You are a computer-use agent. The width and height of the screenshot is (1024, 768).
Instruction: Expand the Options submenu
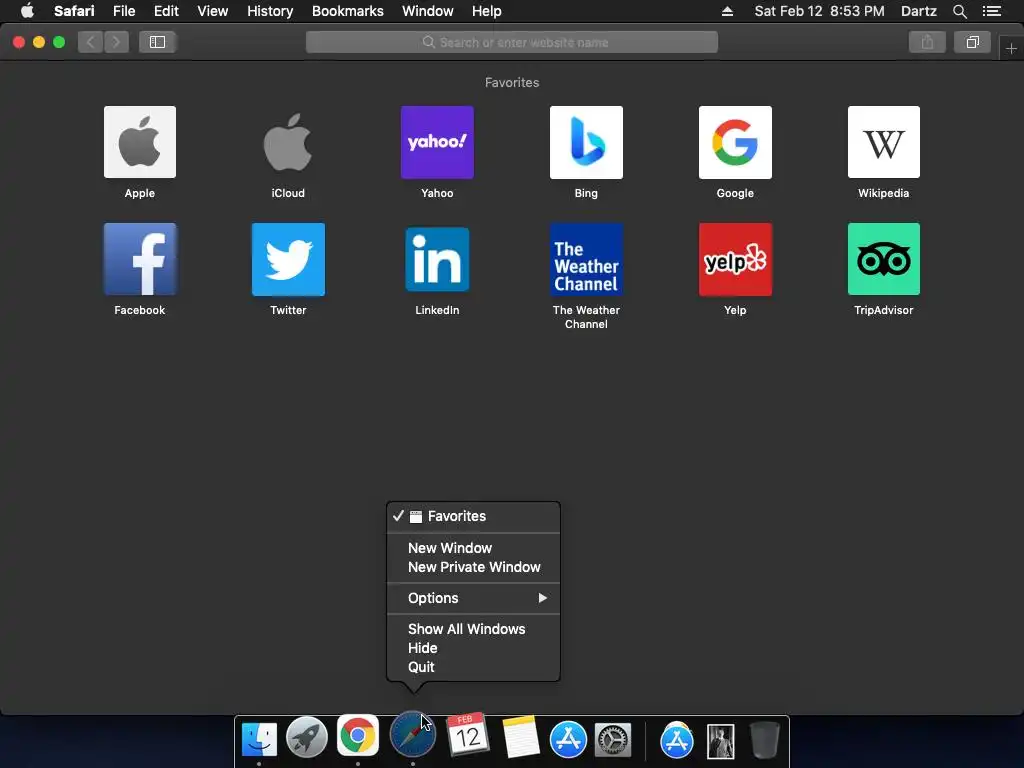(x=473, y=598)
